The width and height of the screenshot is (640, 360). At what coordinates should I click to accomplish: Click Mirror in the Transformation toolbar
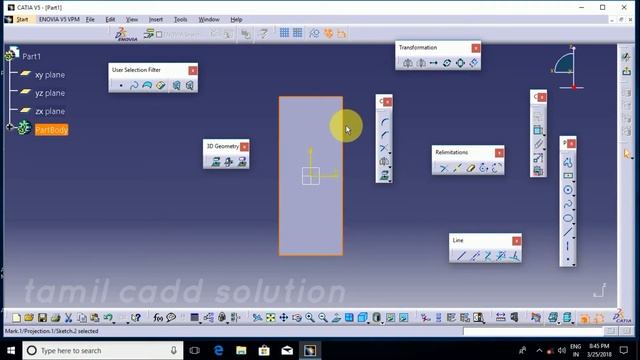point(407,63)
